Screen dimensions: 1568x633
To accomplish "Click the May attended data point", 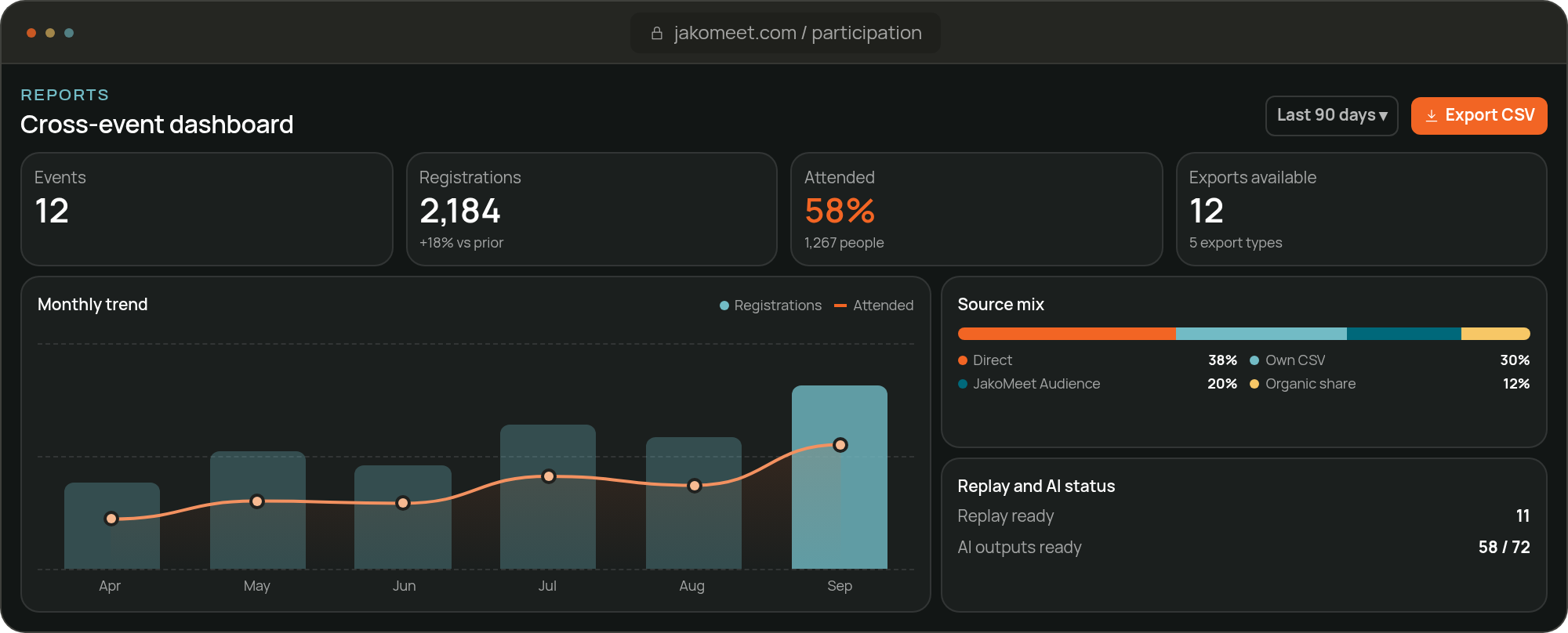I will coord(257,501).
